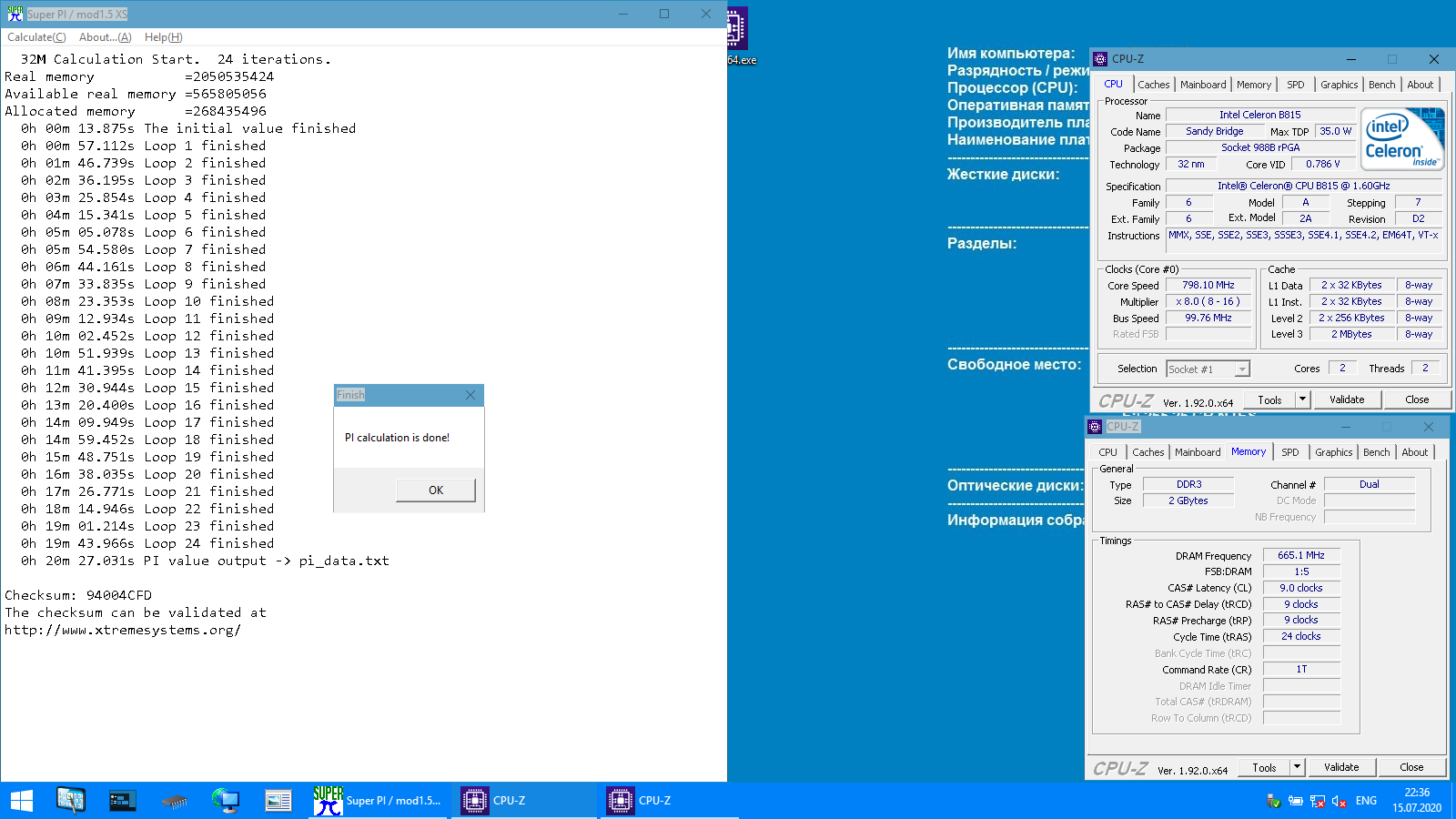Click OK in the Finish dialog

436,490
